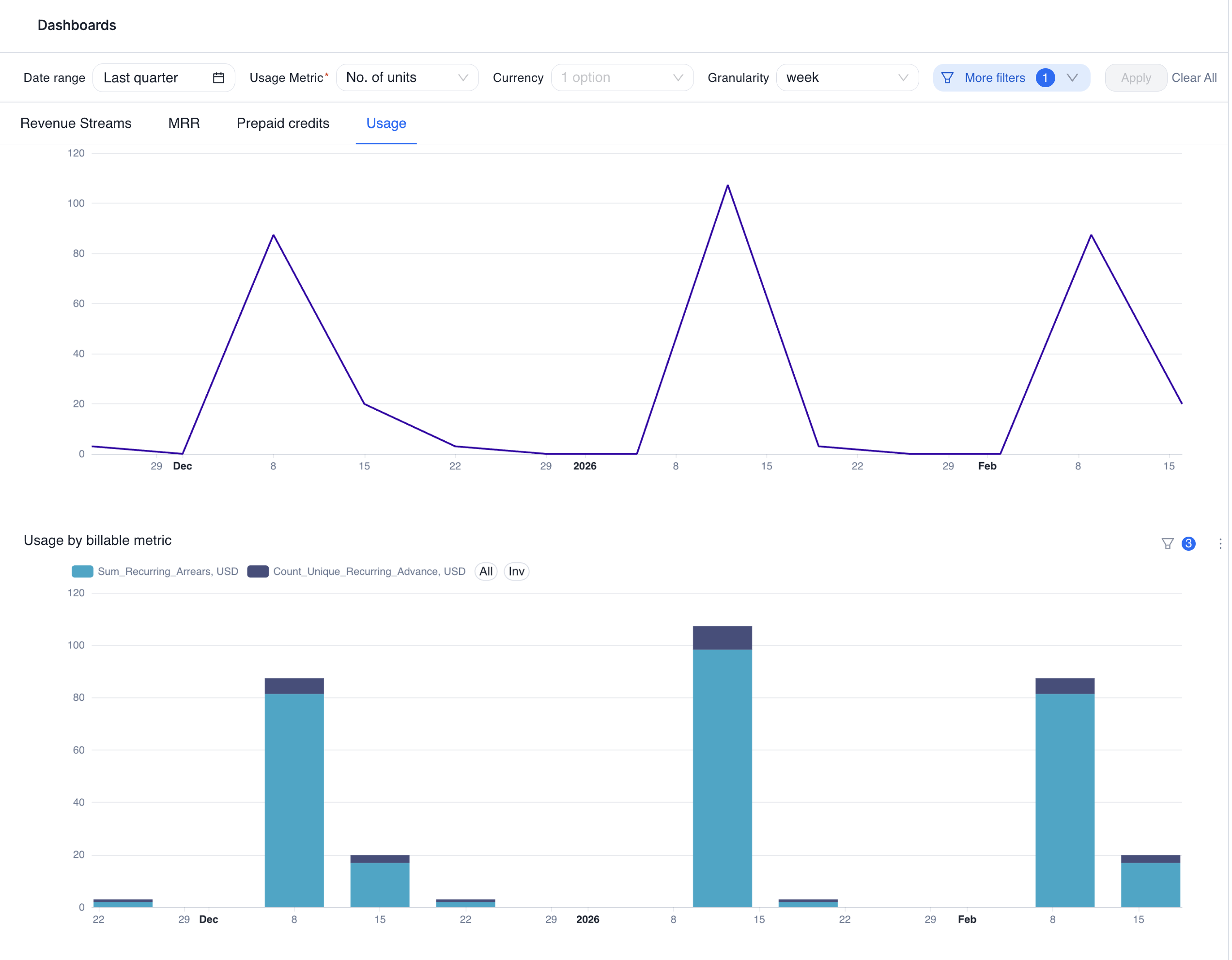Screen dimensions: 1232x960
Task: Click the Clear All link
Action: coord(1194,78)
